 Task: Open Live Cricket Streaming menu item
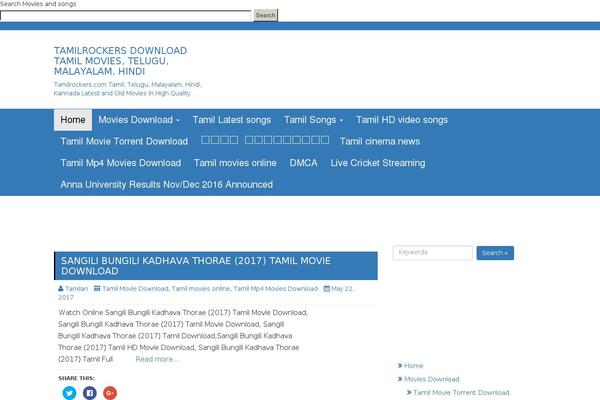click(378, 163)
